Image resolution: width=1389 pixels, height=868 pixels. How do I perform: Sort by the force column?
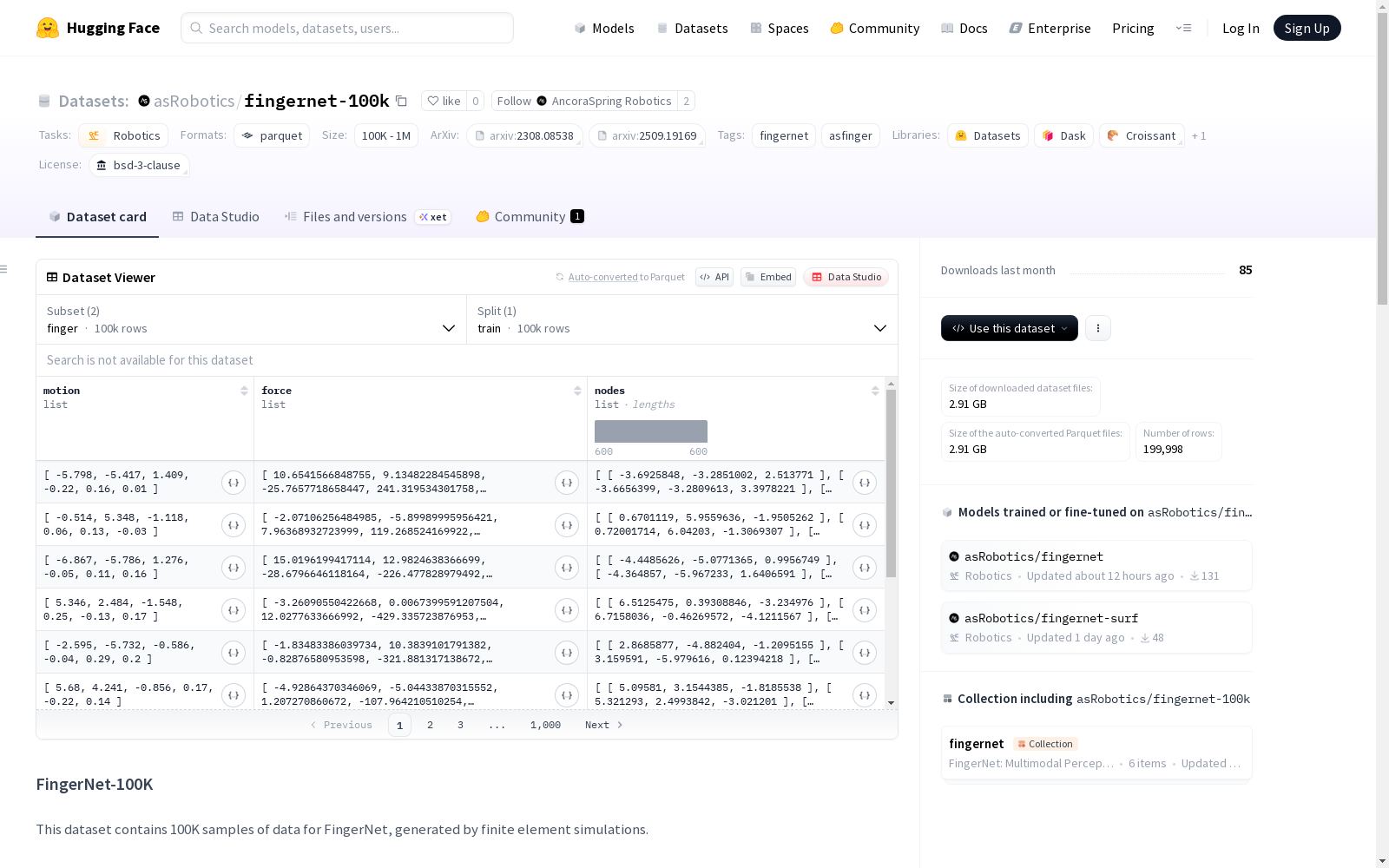pos(577,391)
